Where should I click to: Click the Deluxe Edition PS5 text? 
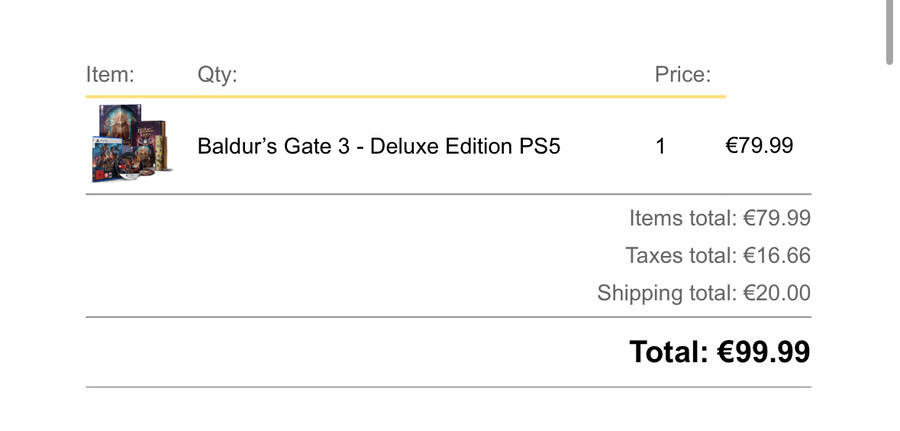point(465,146)
